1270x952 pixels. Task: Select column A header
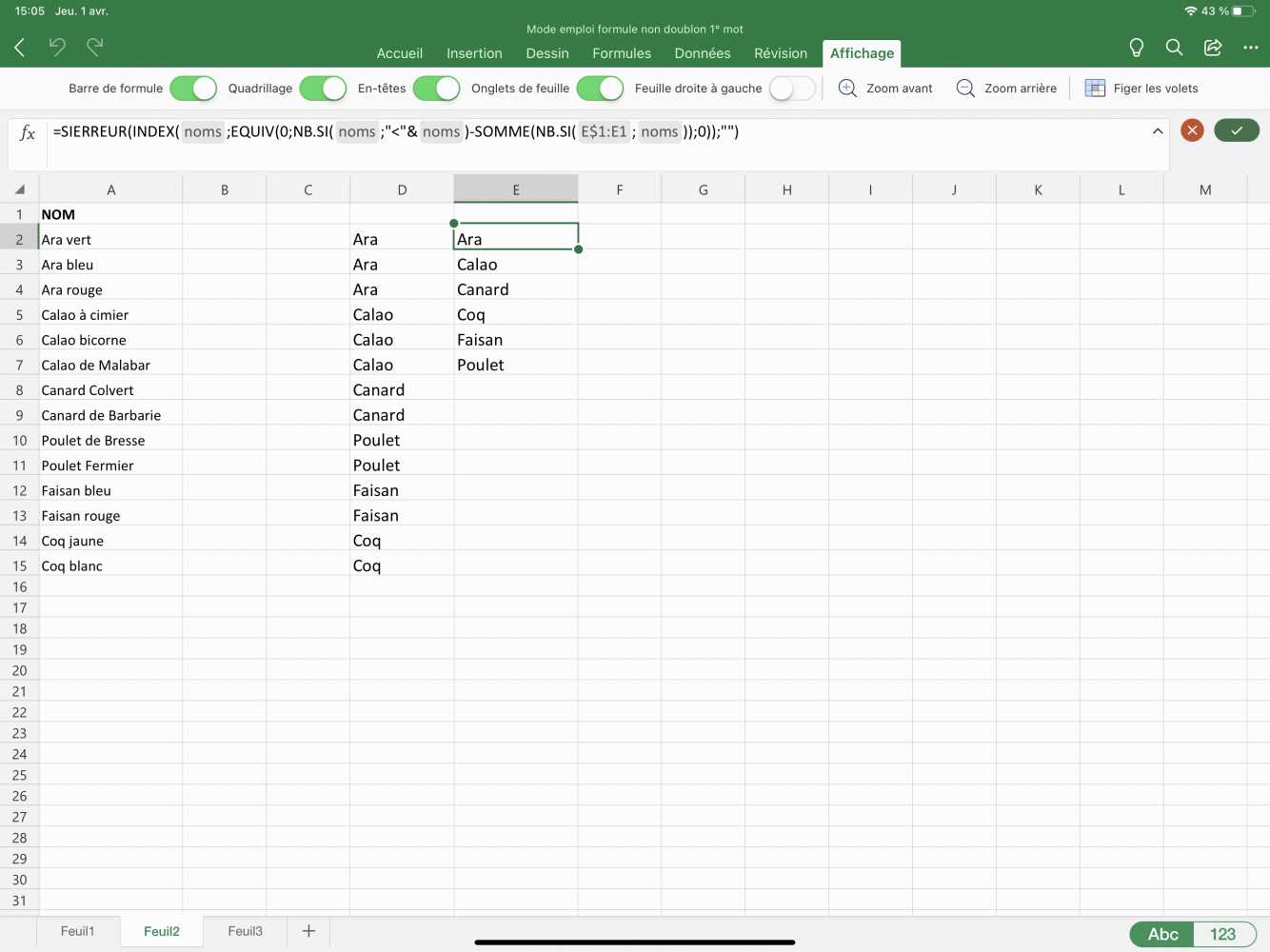point(110,189)
